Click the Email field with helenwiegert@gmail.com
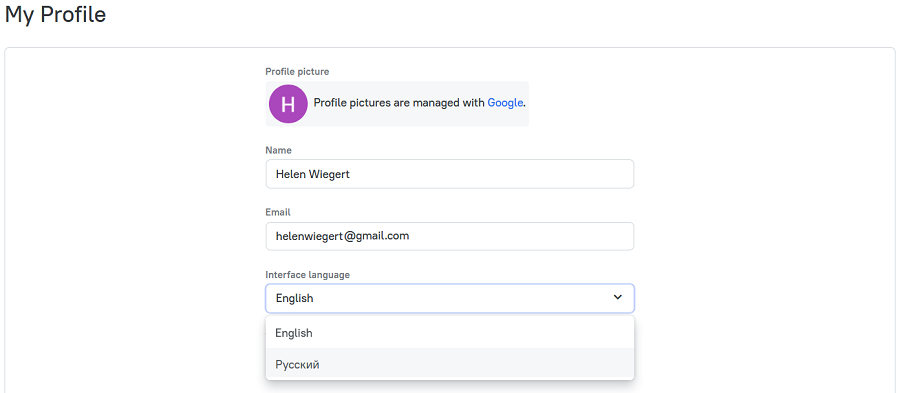Viewport: 900px width, 393px height. tap(449, 236)
